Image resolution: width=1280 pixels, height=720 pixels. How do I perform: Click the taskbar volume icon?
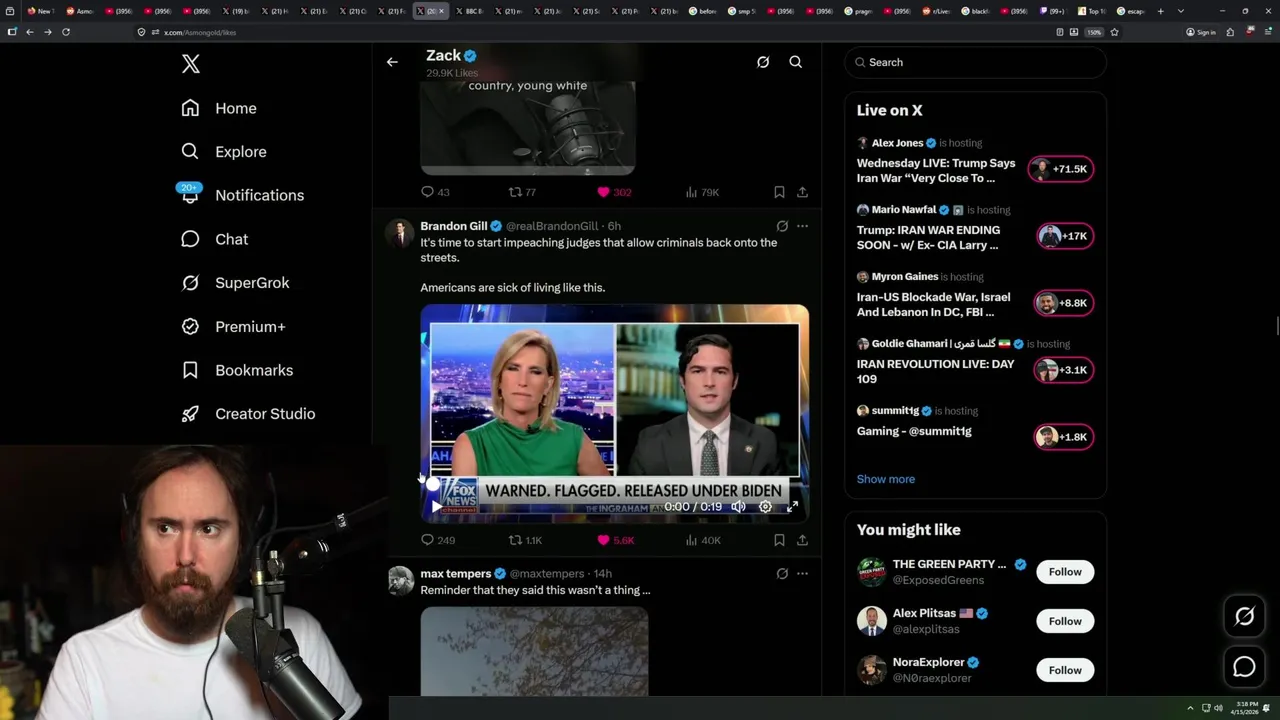tap(1218, 708)
